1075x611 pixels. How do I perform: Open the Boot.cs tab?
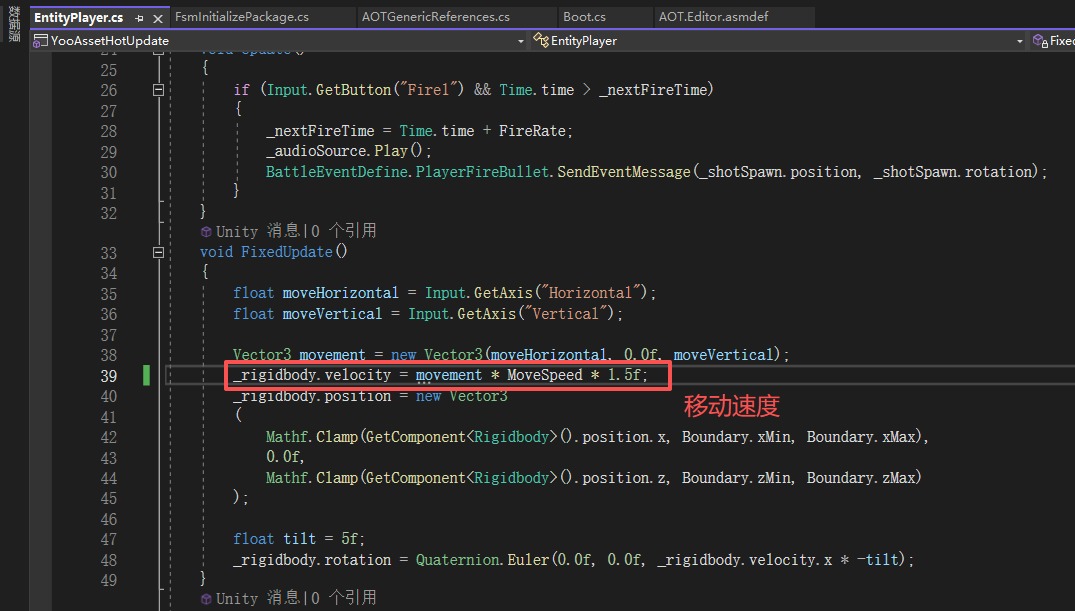584,16
